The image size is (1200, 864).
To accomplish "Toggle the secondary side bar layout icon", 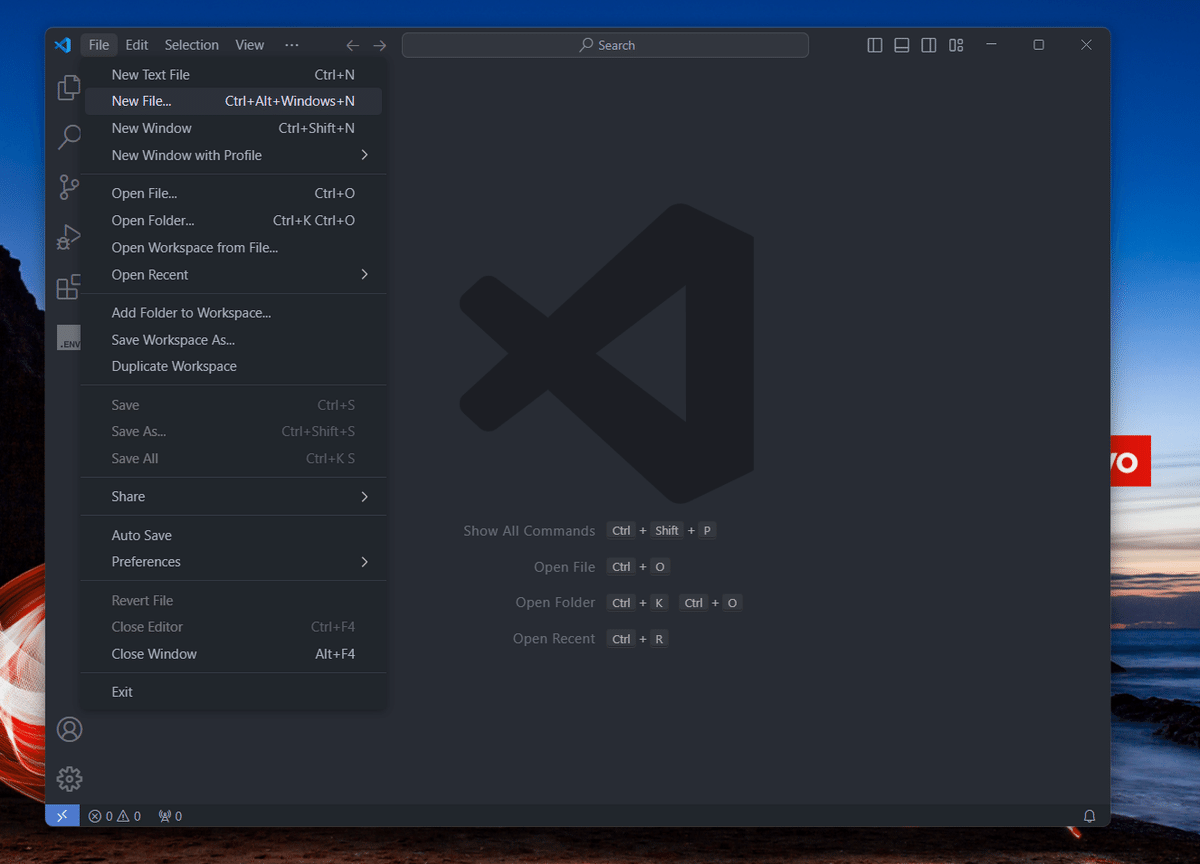I will click(929, 45).
